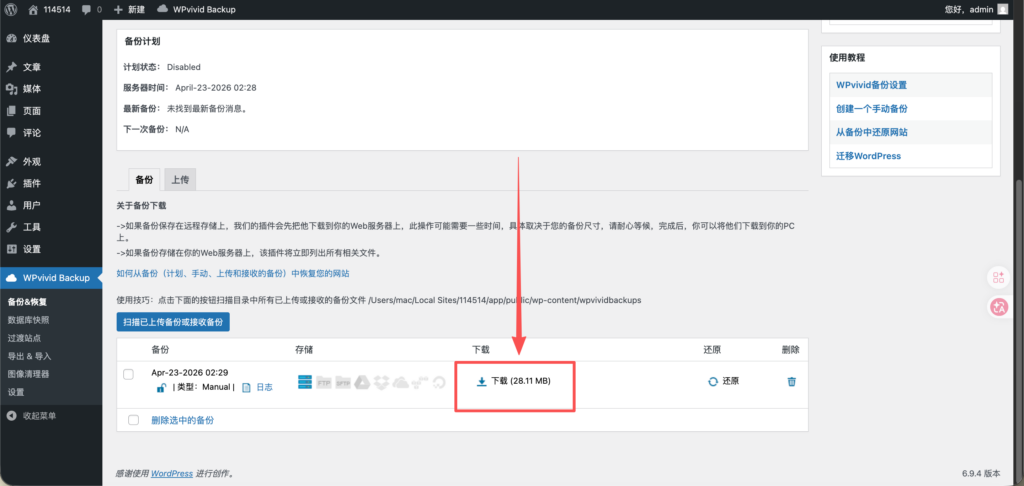The width and height of the screenshot is (1024, 486).
Task: Click 您好, admin account text
Action: click(x=969, y=10)
